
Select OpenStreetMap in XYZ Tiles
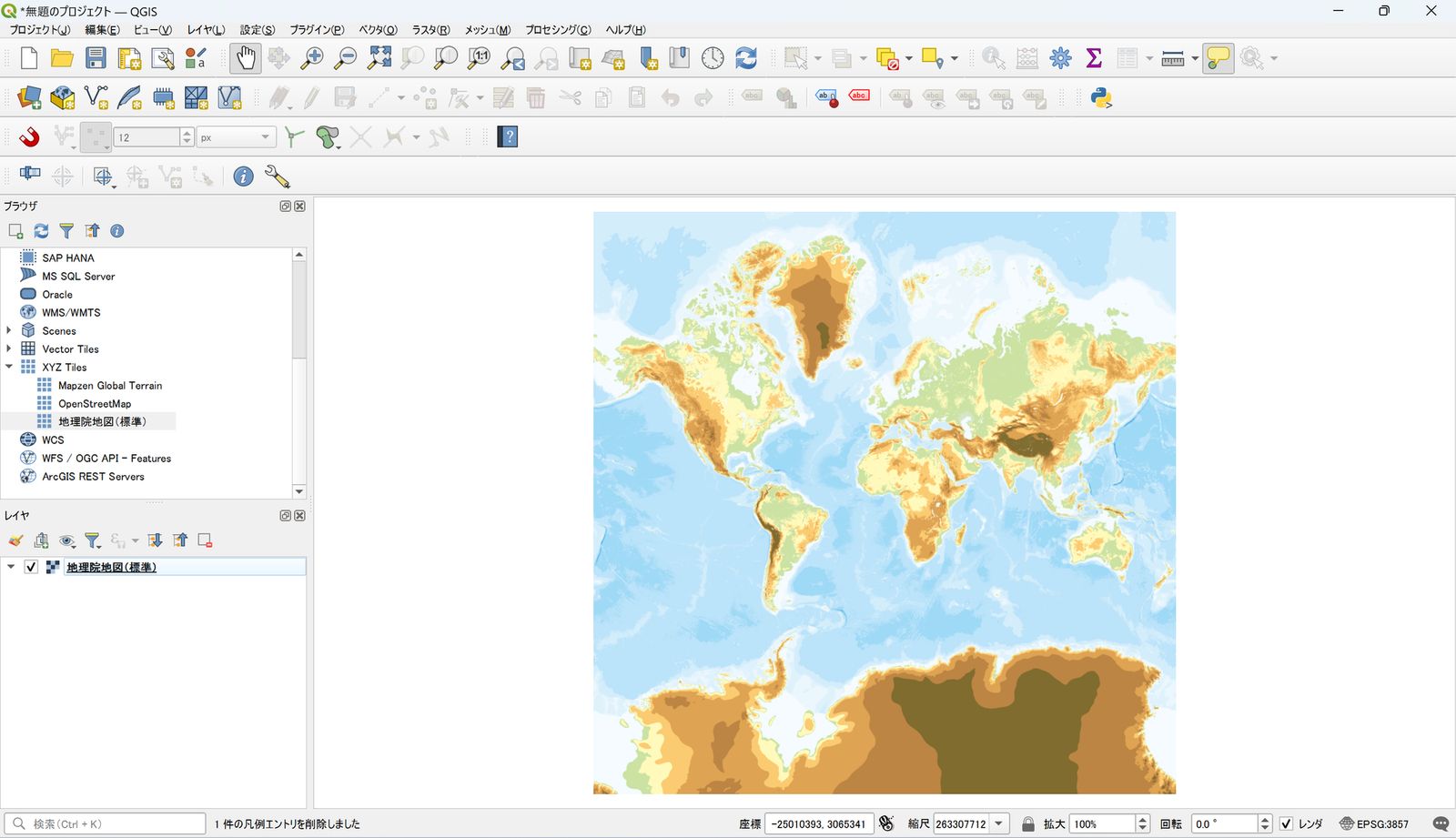pos(95,403)
